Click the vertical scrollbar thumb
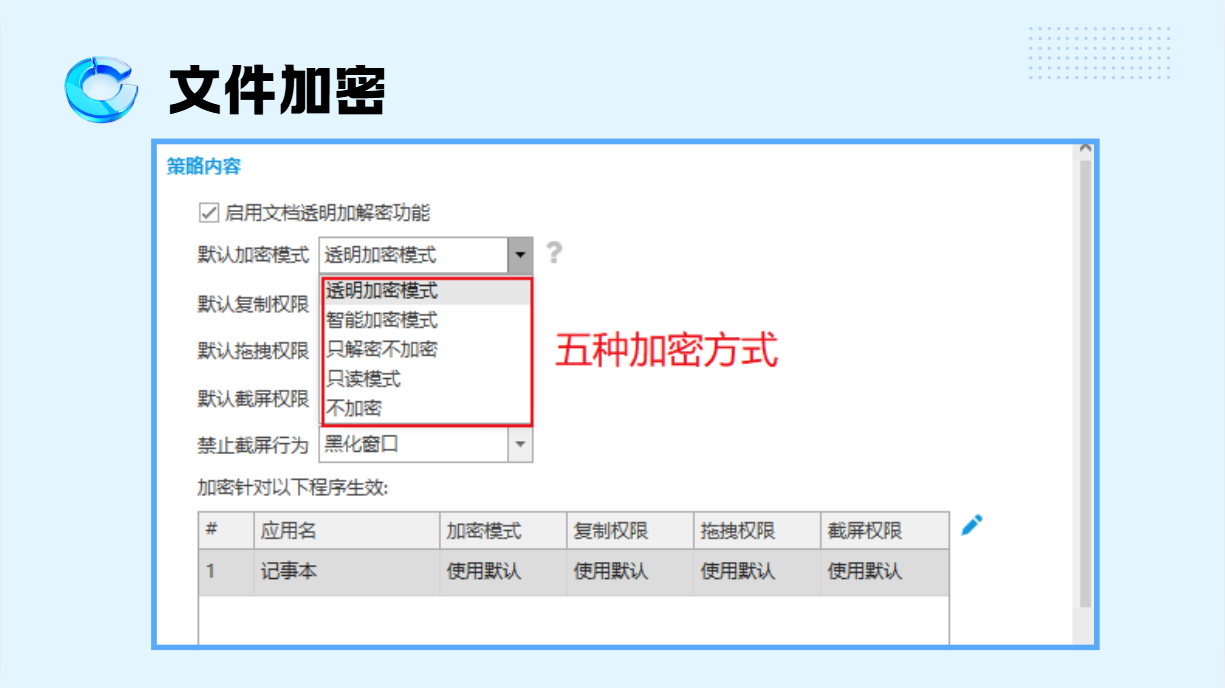 [1085, 380]
